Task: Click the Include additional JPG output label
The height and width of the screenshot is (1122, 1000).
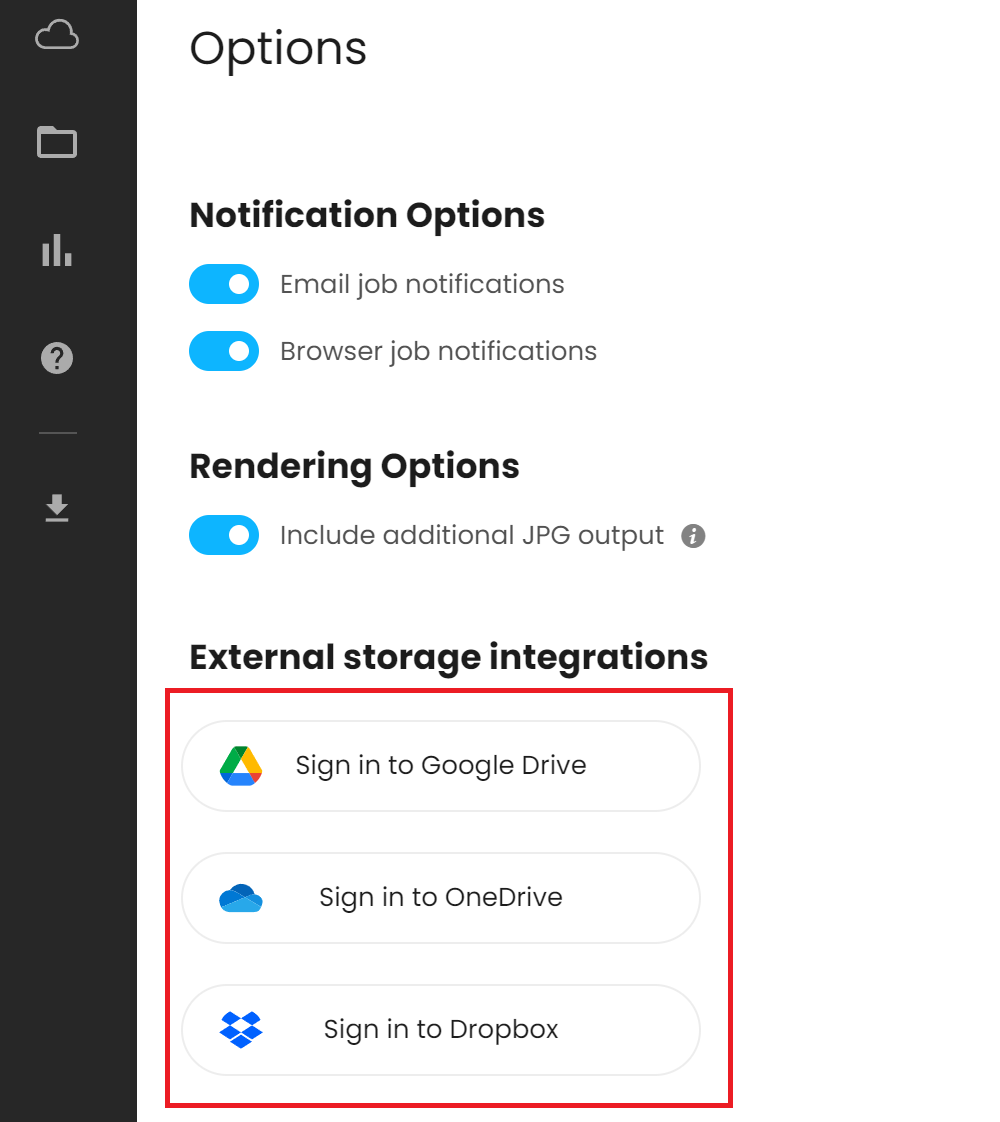Action: 471,536
